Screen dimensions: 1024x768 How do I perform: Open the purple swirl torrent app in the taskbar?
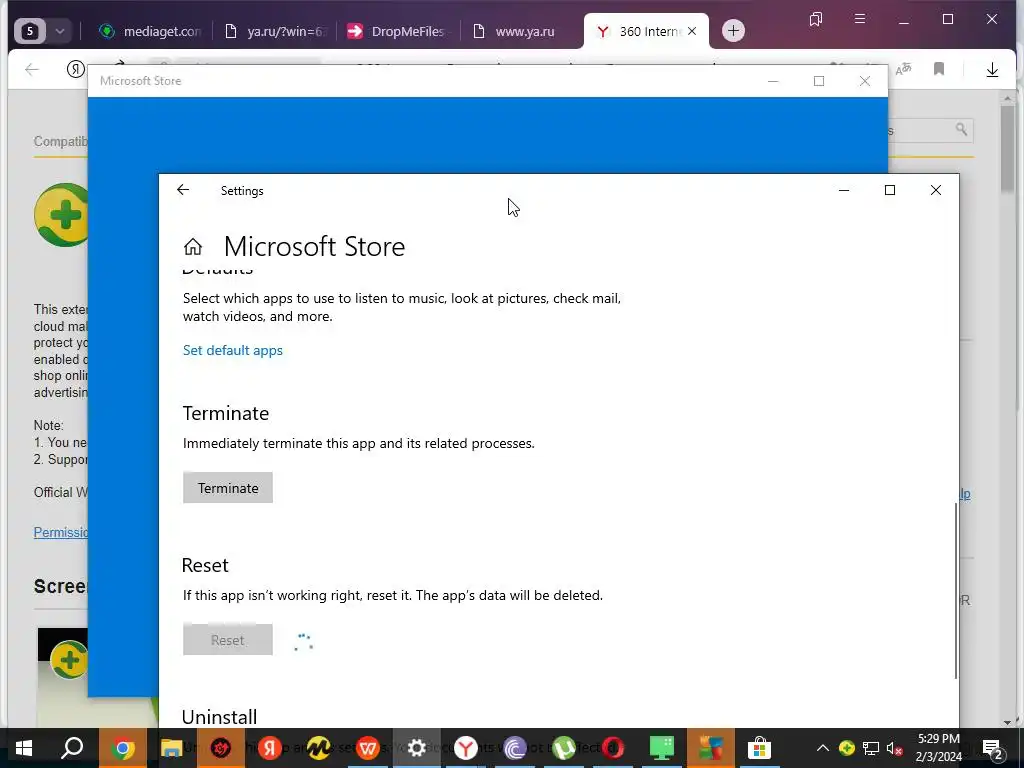(515, 748)
